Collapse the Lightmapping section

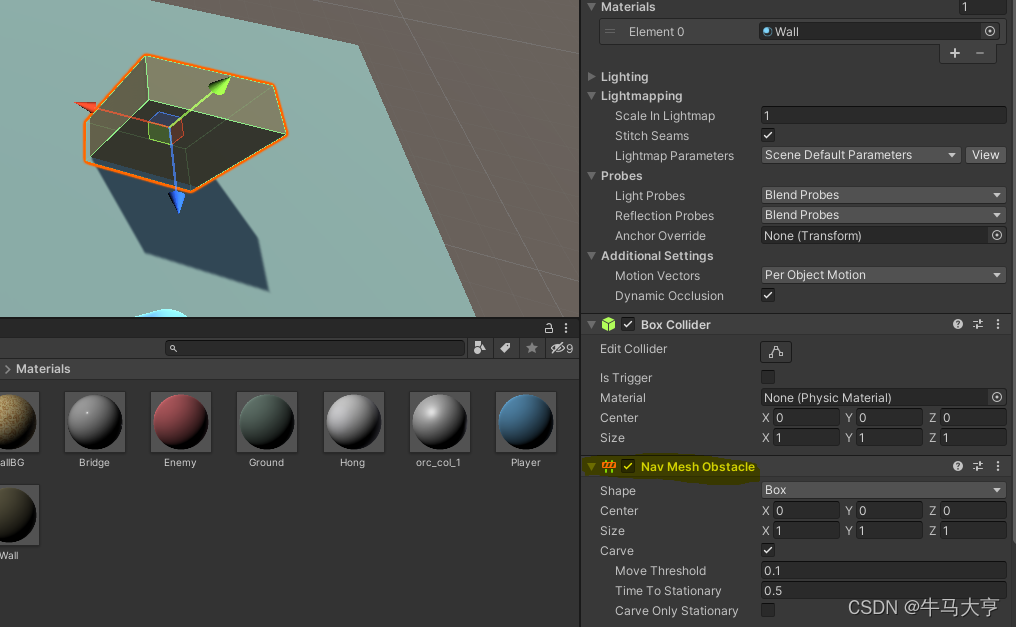click(591, 95)
